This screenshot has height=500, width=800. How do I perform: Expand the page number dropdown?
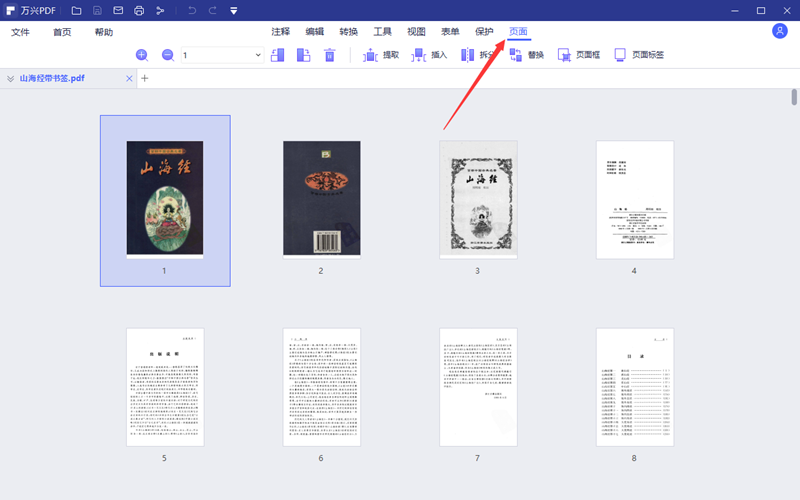258,55
